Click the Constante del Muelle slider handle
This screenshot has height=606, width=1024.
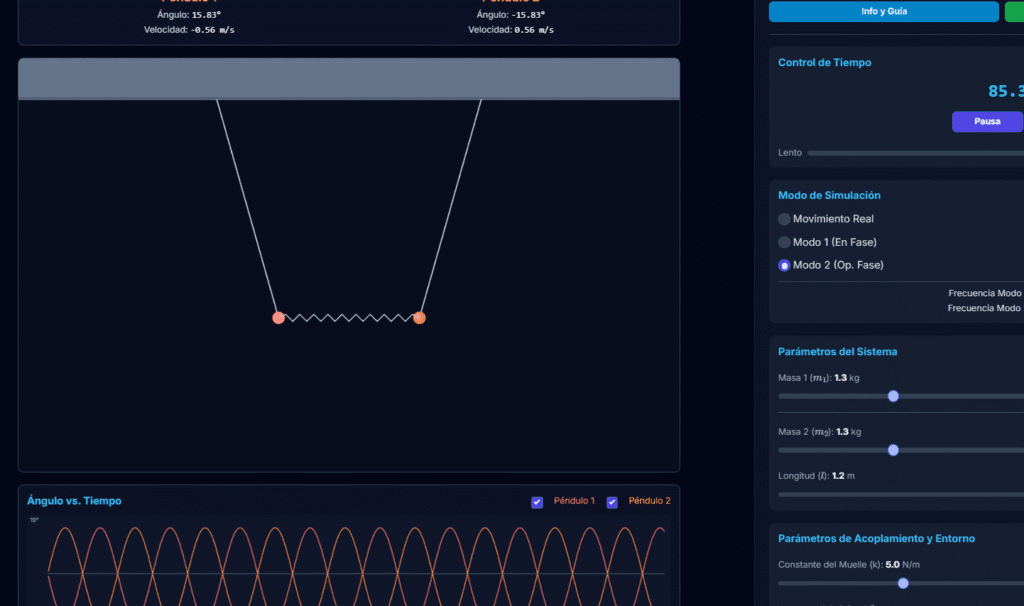(x=903, y=583)
